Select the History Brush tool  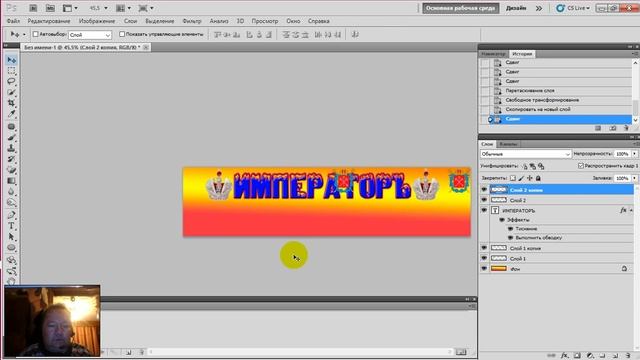tap(11, 159)
